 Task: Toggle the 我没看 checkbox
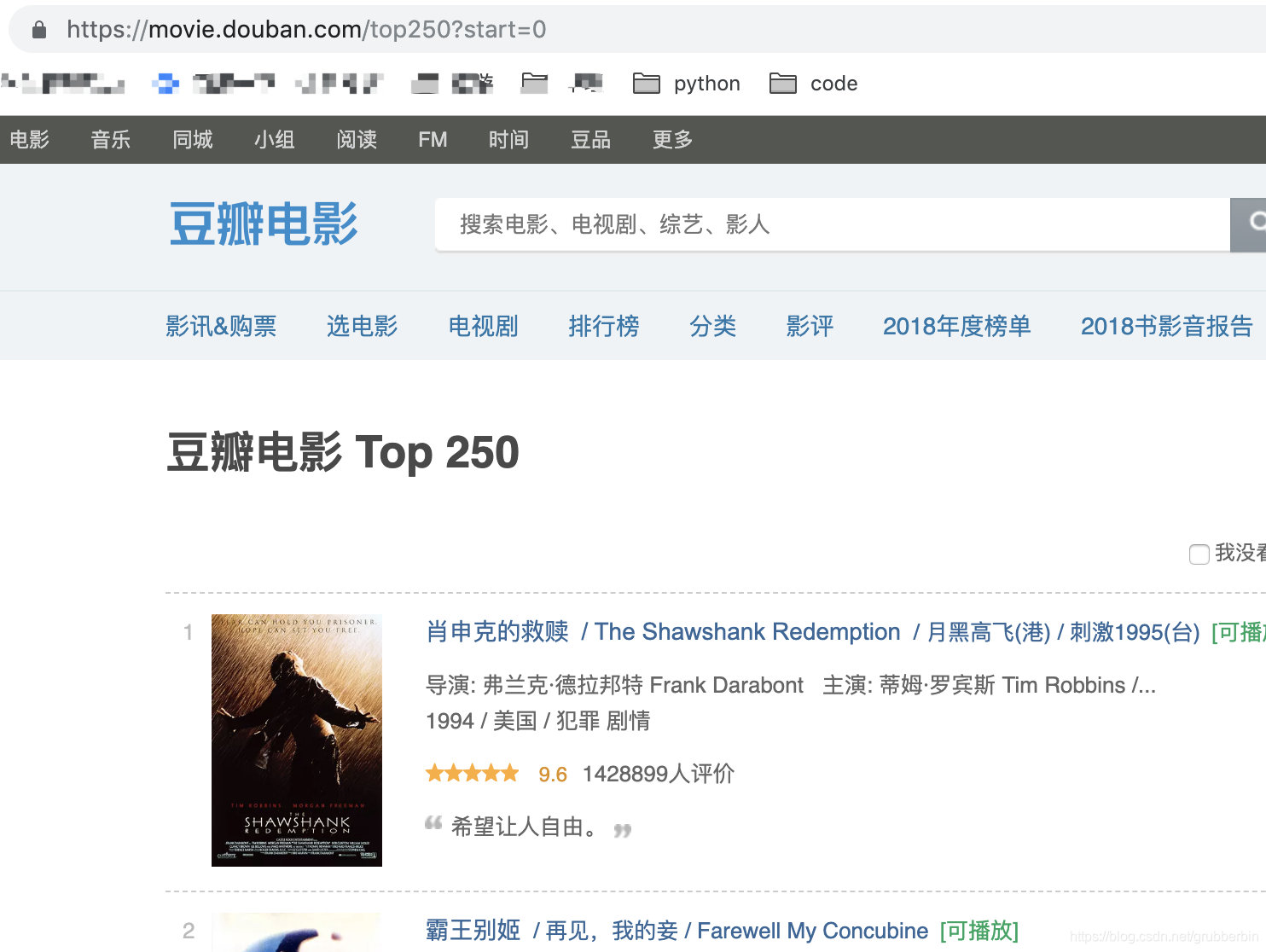pos(1199,554)
